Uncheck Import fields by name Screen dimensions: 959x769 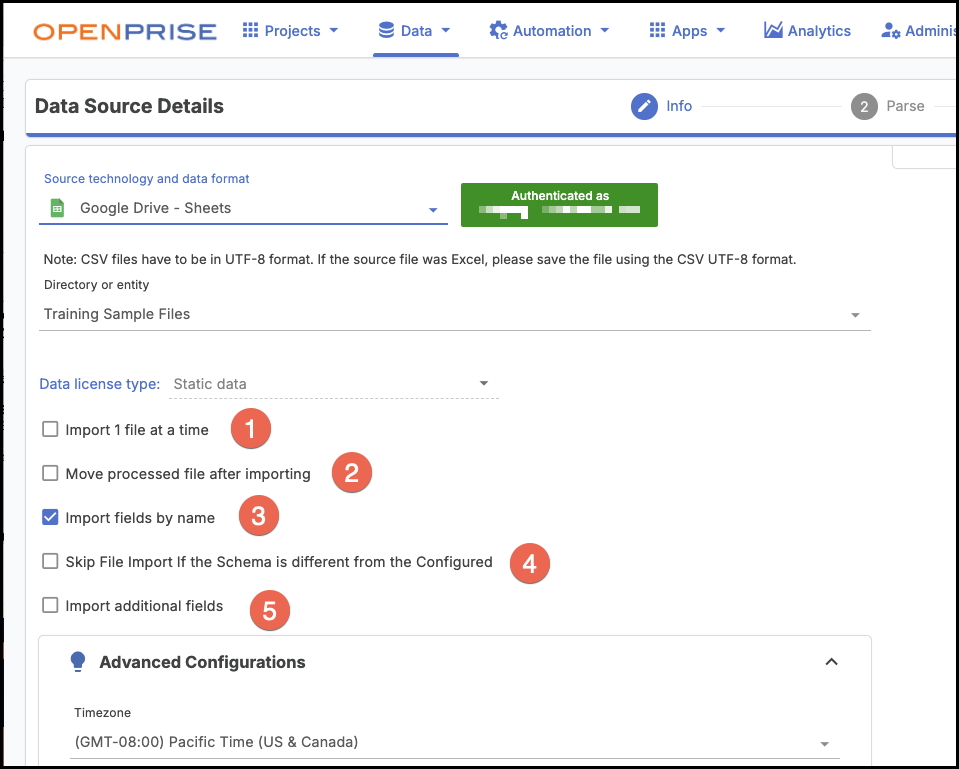[50, 518]
